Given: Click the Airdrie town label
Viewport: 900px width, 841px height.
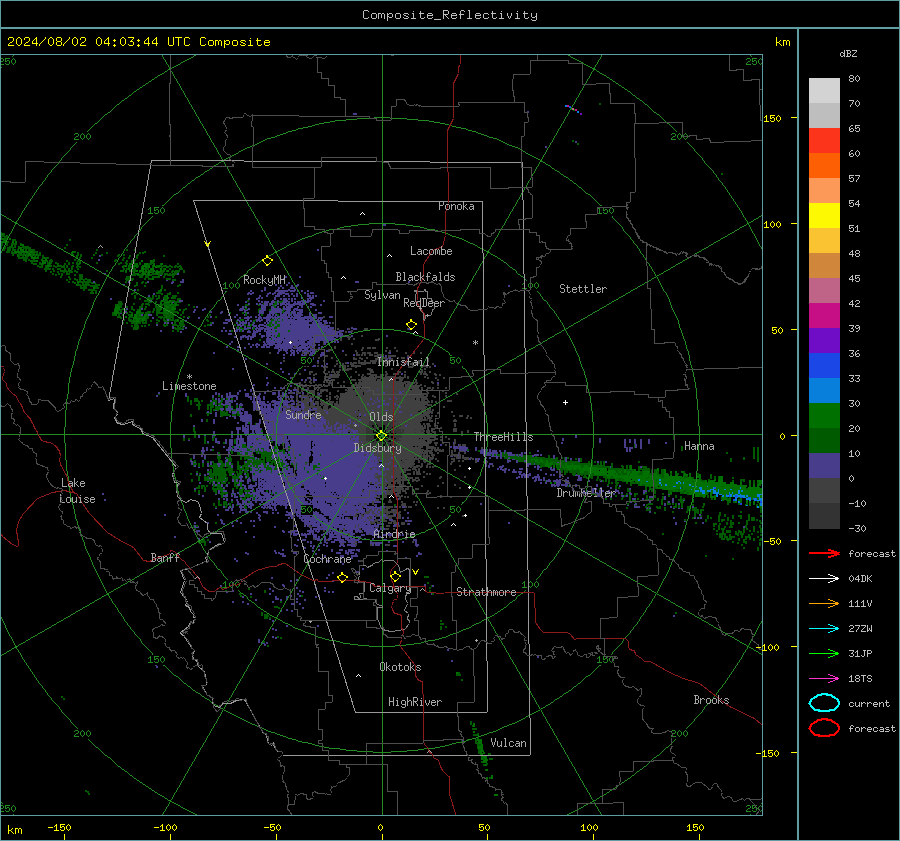Looking at the screenshot, I should tap(394, 534).
